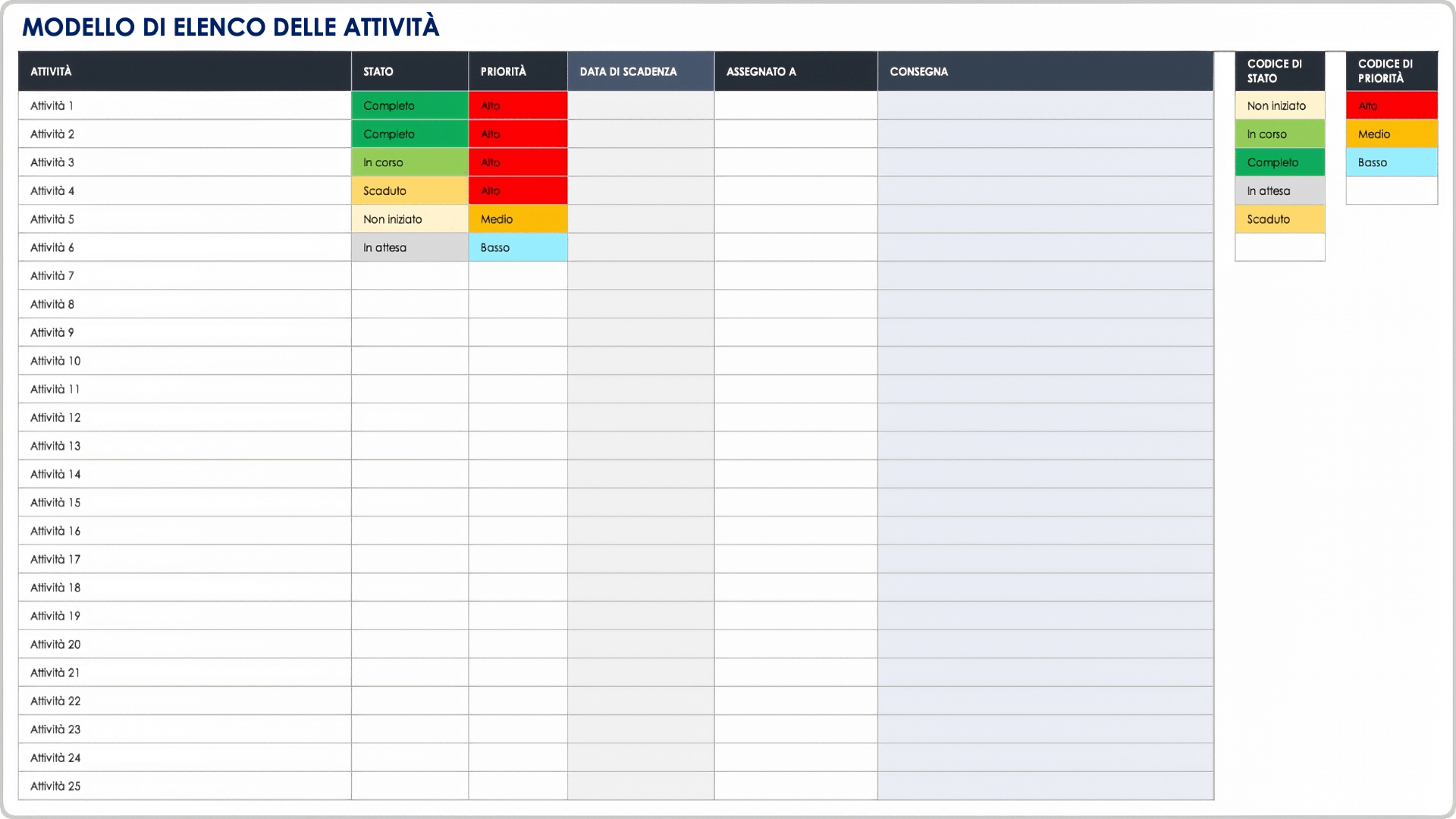Click the Consegna cell for Attività 5
This screenshot has width=1456, height=819.
tap(1045, 219)
